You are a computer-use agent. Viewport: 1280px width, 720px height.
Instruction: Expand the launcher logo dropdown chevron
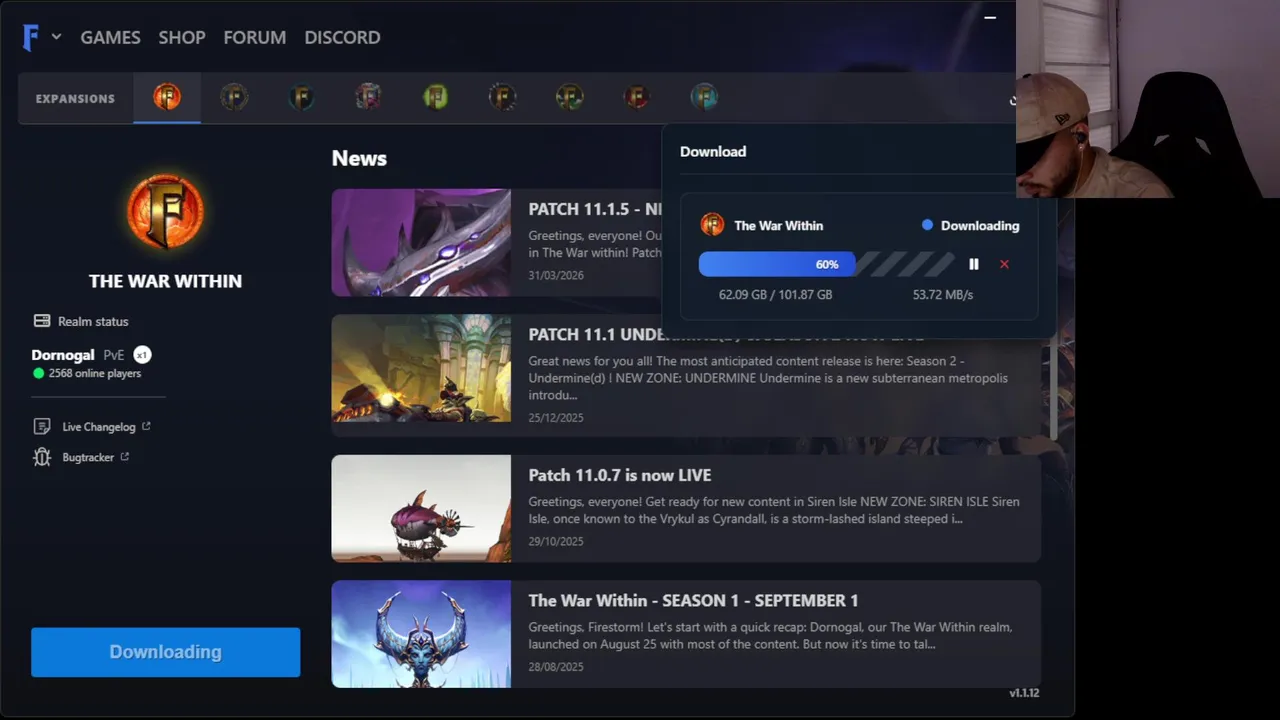click(x=56, y=37)
